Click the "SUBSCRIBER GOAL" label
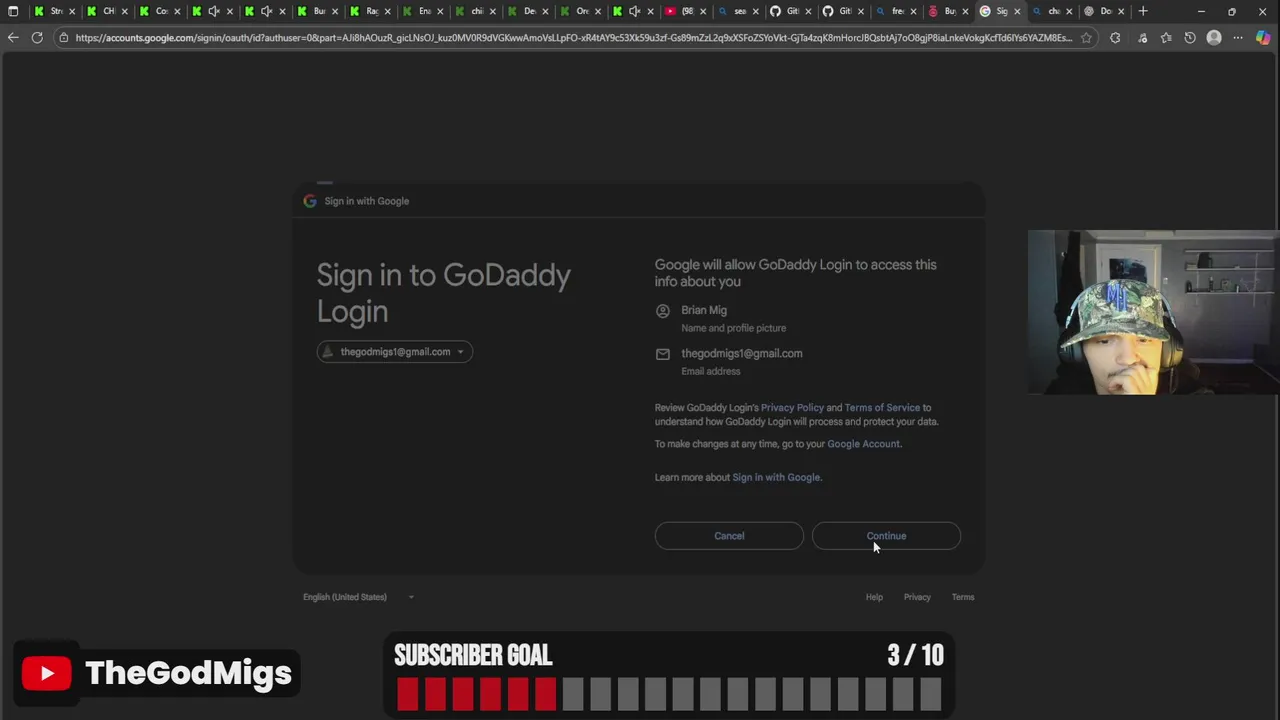This screenshot has height=720, width=1280. tap(473, 655)
